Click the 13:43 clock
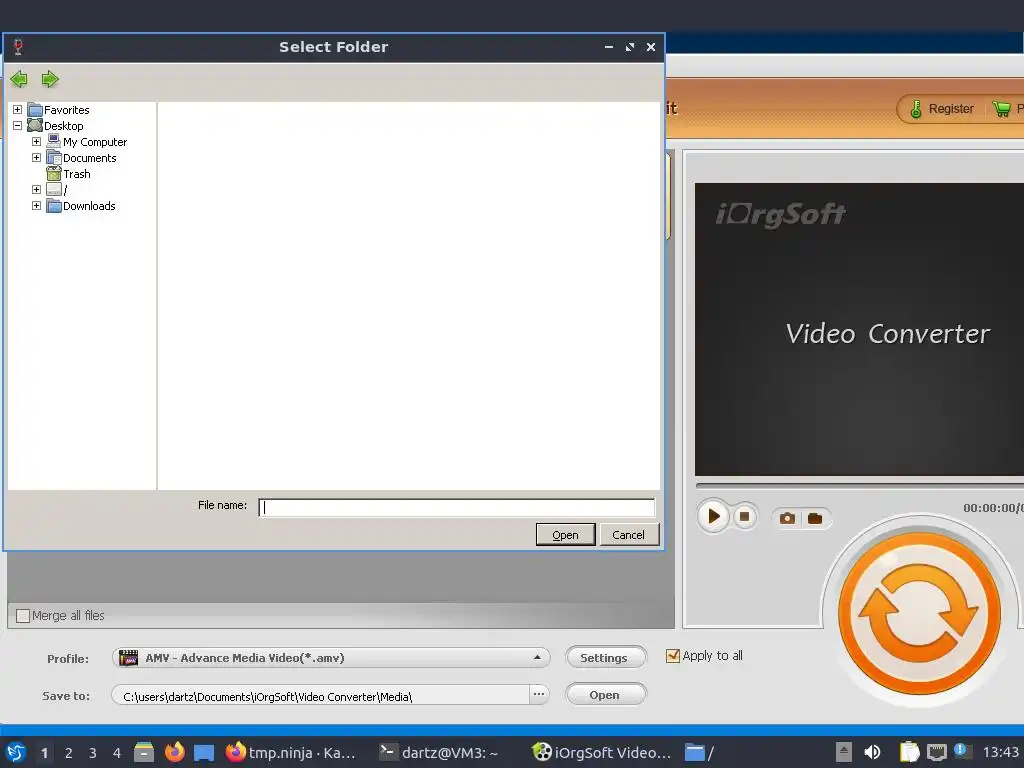This screenshot has height=768, width=1024. (x=1000, y=752)
